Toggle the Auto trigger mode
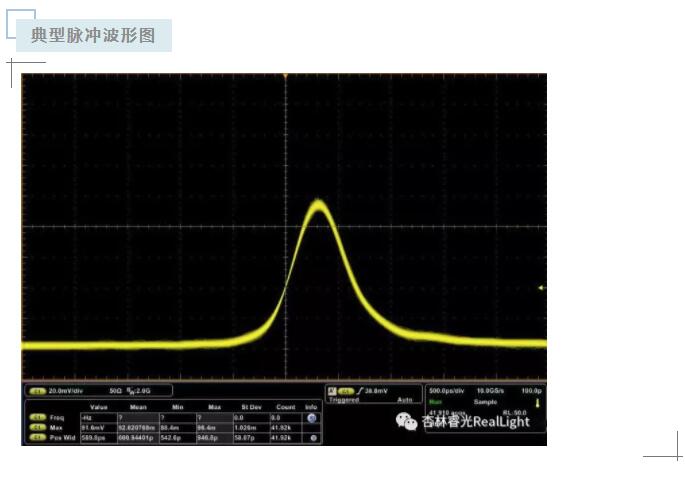685x479 pixels. tap(404, 400)
